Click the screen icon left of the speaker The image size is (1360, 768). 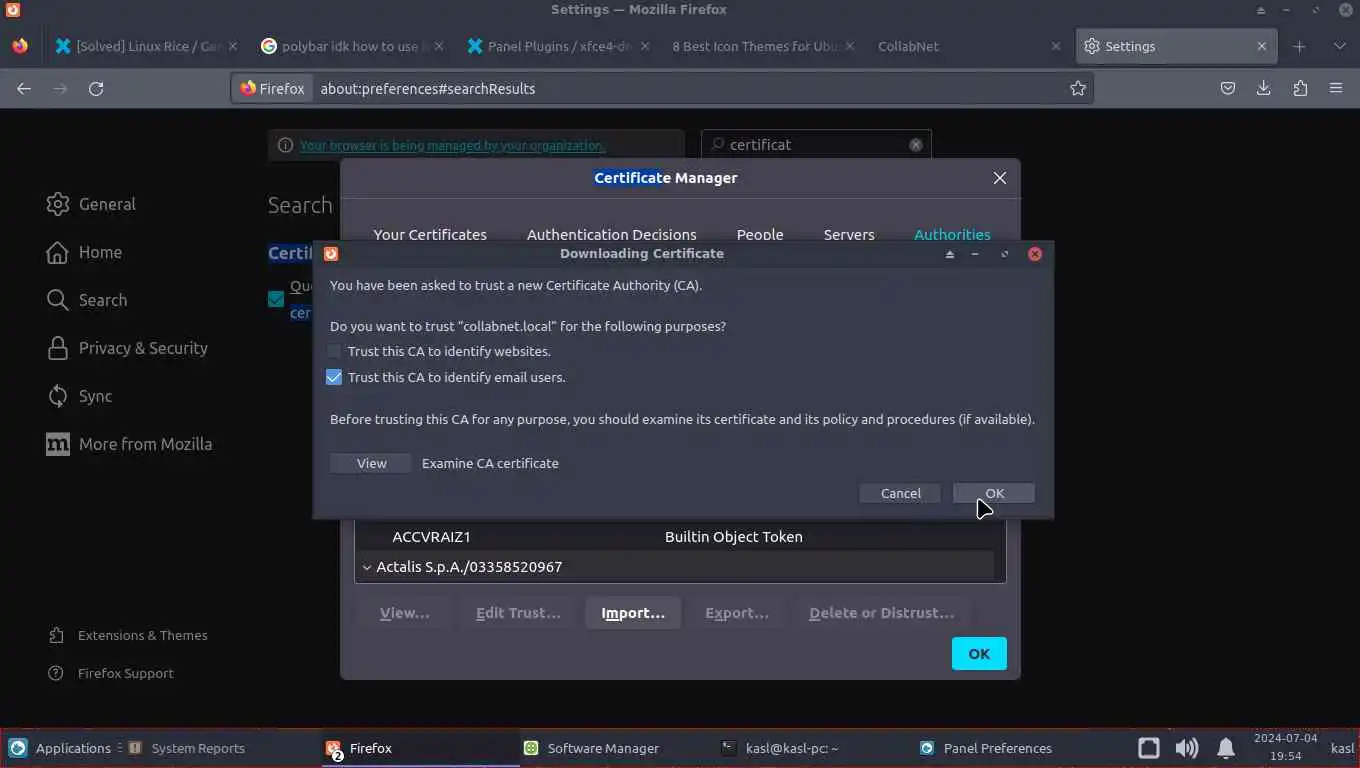(x=1149, y=748)
